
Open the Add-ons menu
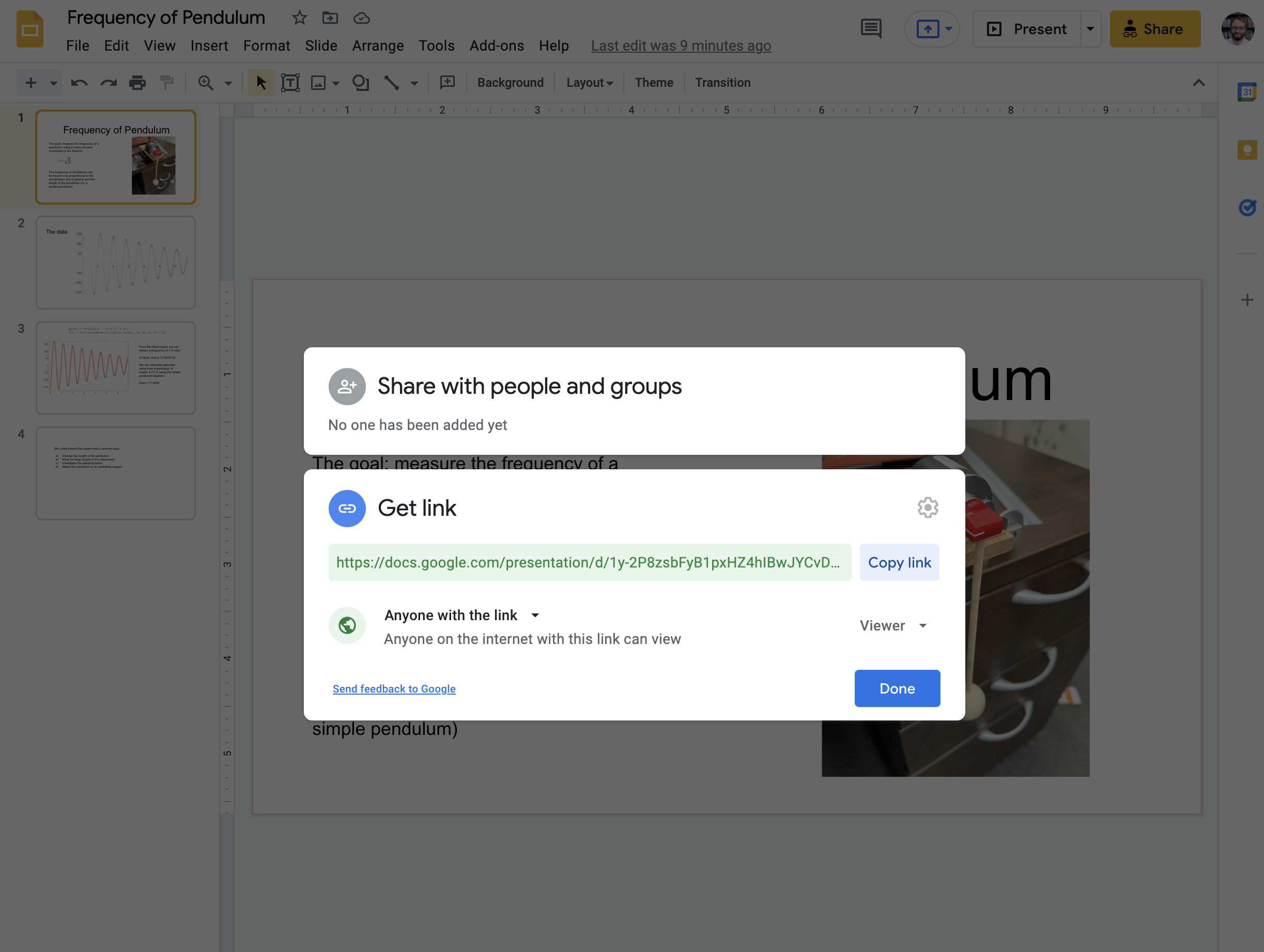(x=497, y=45)
